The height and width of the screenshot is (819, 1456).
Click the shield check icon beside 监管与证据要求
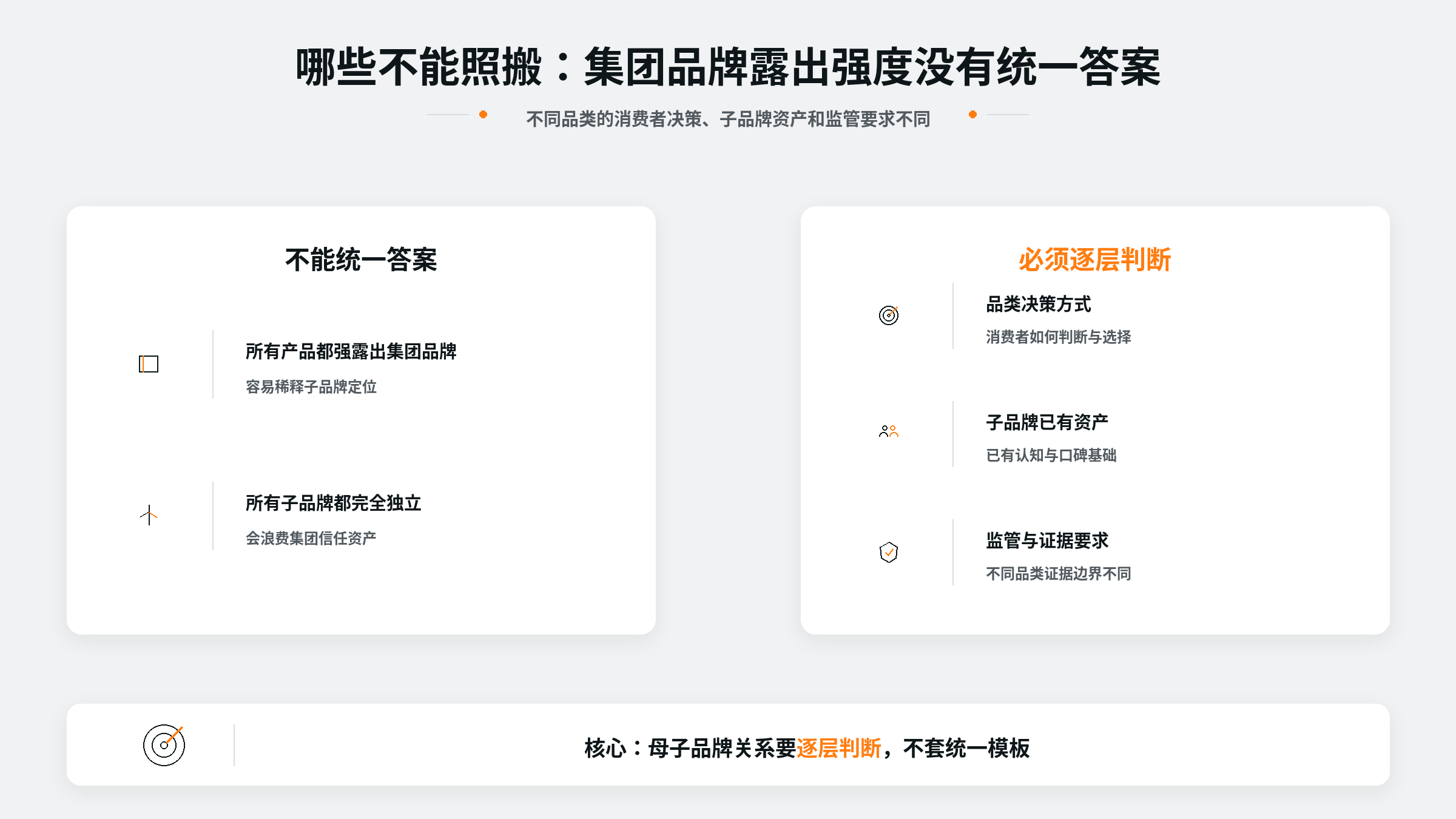tap(889, 552)
